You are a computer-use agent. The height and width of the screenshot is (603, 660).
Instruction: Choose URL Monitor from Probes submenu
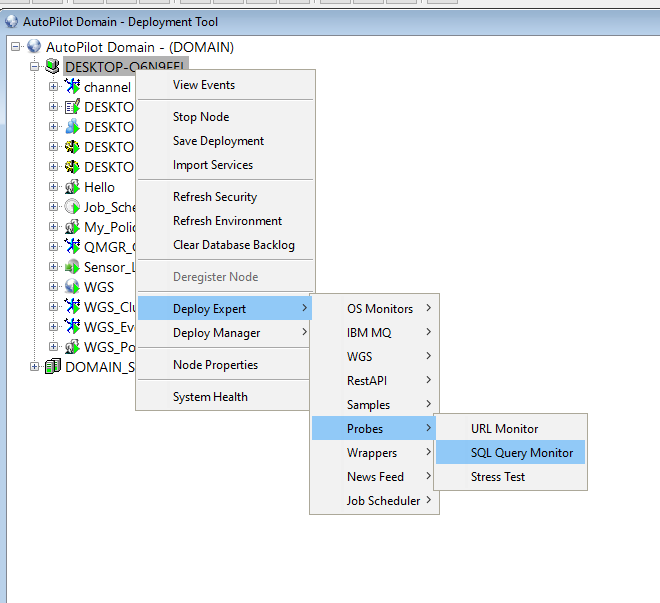[504, 429]
